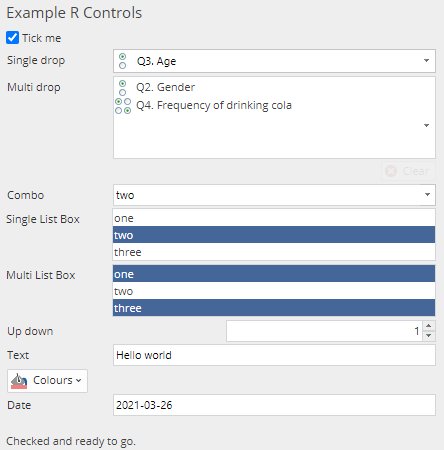Decrease the Up down value with down arrow
Image resolution: width=444 pixels, height=450 pixels.
[x=429, y=336]
